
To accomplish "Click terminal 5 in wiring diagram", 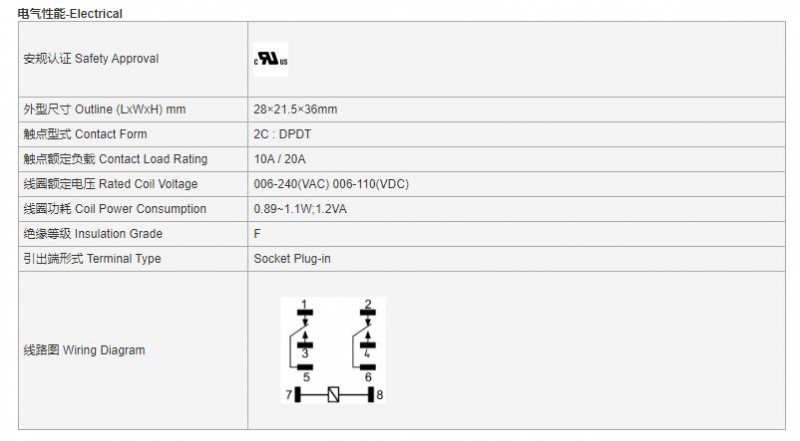I will (x=305, y=373).
